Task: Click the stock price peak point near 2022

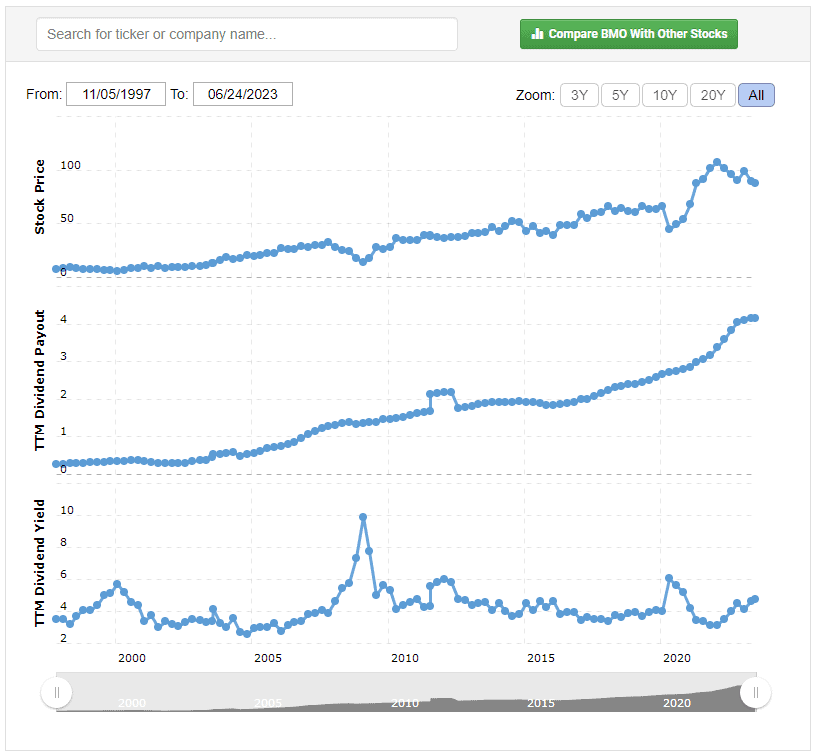Action: (716, 162)
